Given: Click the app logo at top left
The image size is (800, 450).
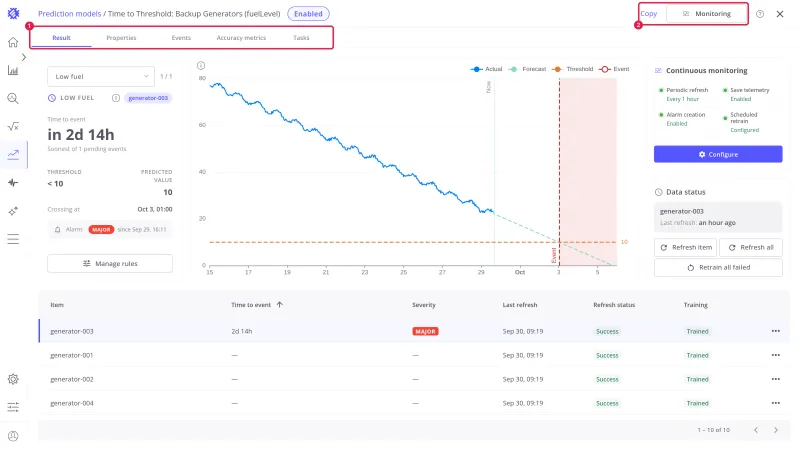Looking at the screenshot, I should click(x=13, y=14).
